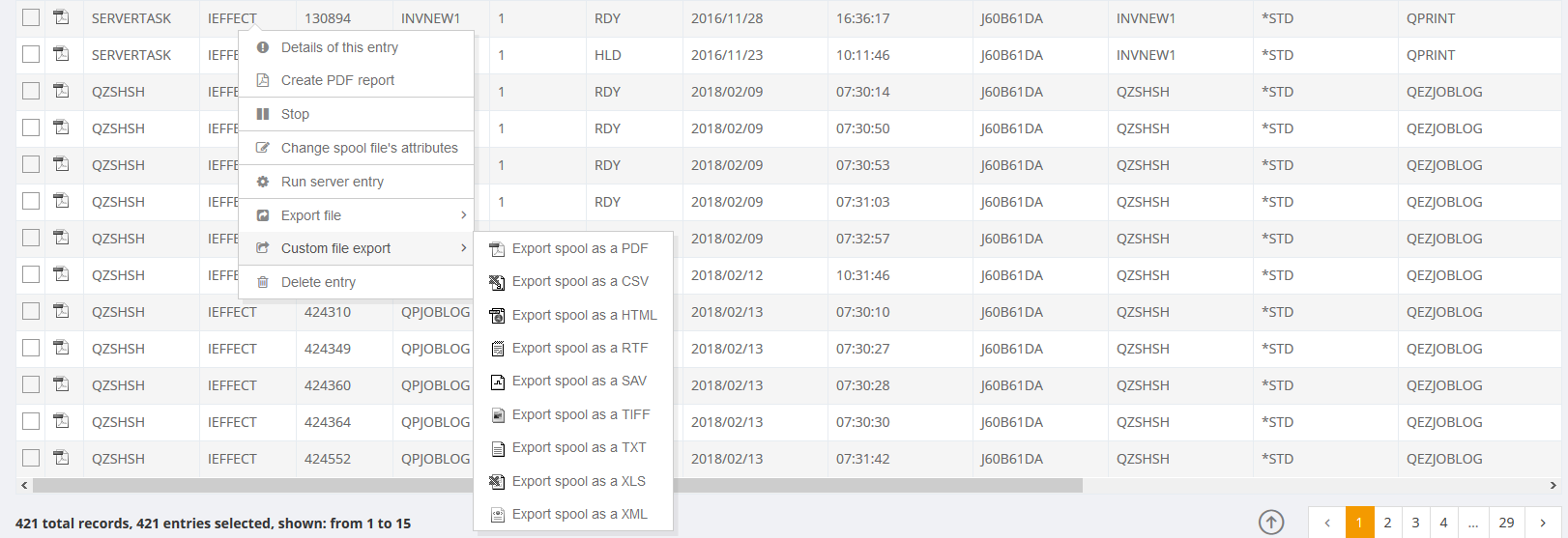Click the pause icon next to Stop
The width and height of the screenshot is (1568, 538).
[263, 114]
